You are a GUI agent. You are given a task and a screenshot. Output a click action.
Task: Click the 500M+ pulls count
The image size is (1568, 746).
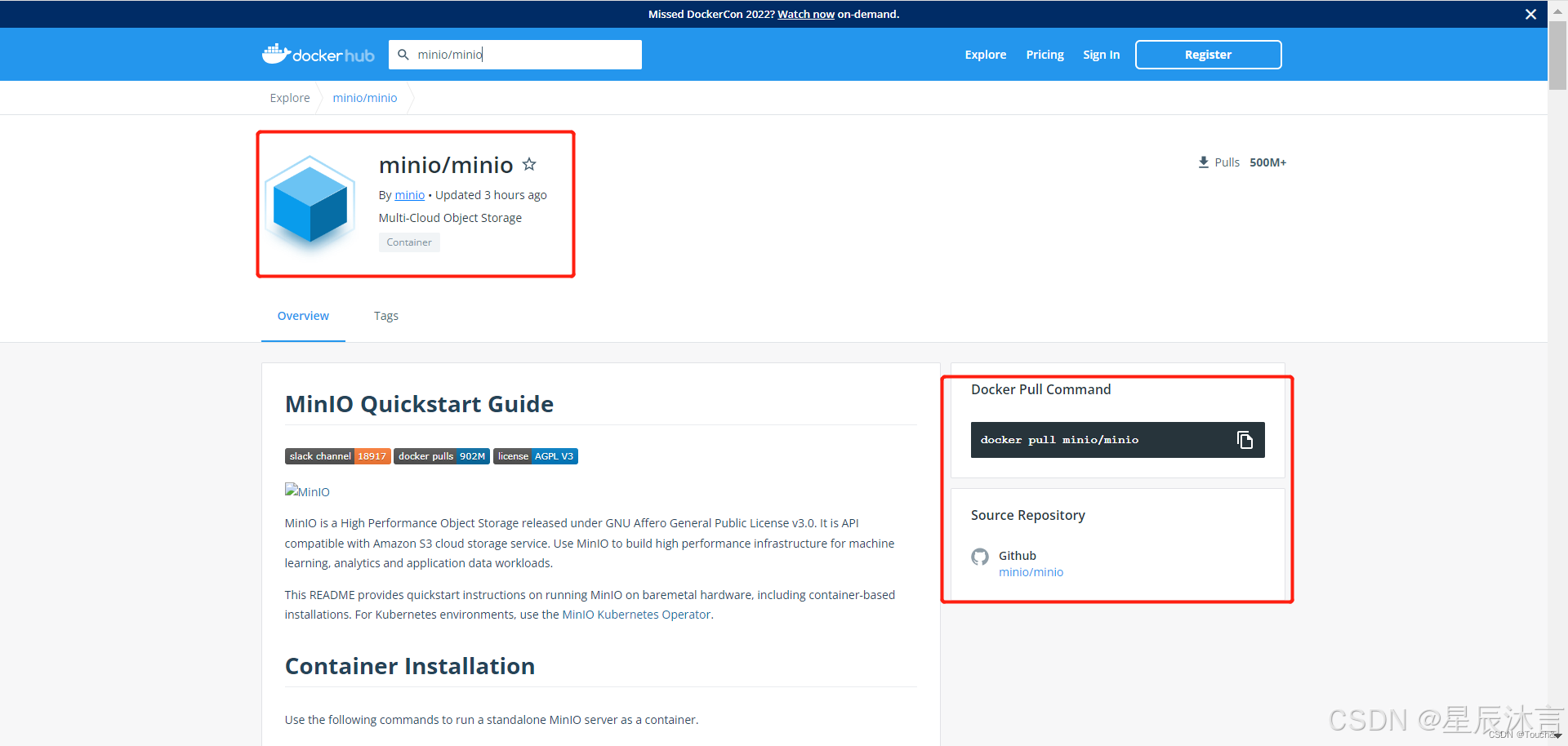pos(1267,162)
